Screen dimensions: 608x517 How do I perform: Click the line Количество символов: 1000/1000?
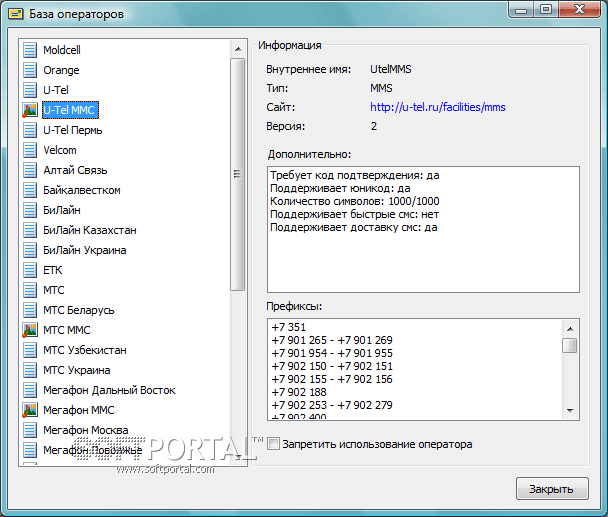355,201
